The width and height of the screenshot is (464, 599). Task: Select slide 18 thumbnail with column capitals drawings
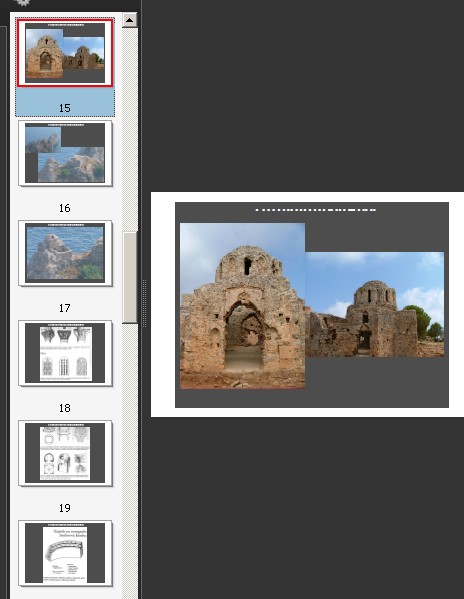[65, 353]
